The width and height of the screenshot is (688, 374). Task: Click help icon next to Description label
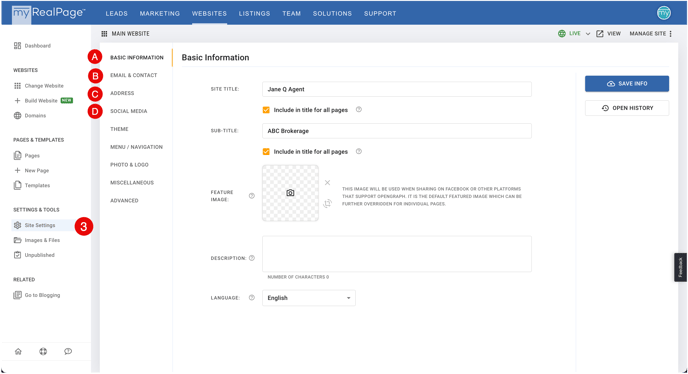point(252,258)
